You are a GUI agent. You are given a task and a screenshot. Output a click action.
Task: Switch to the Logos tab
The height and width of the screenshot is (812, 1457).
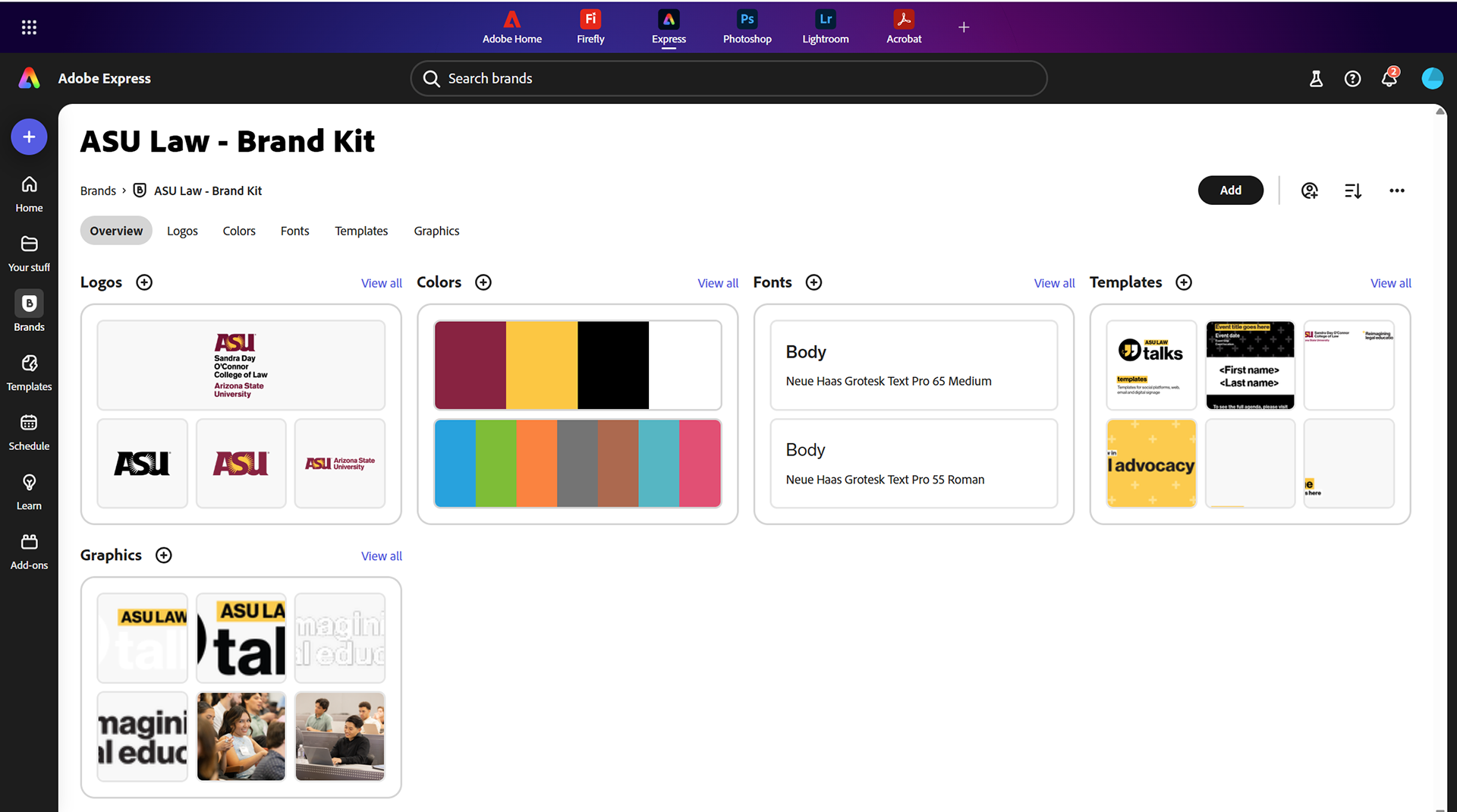(x=182, y=231)
